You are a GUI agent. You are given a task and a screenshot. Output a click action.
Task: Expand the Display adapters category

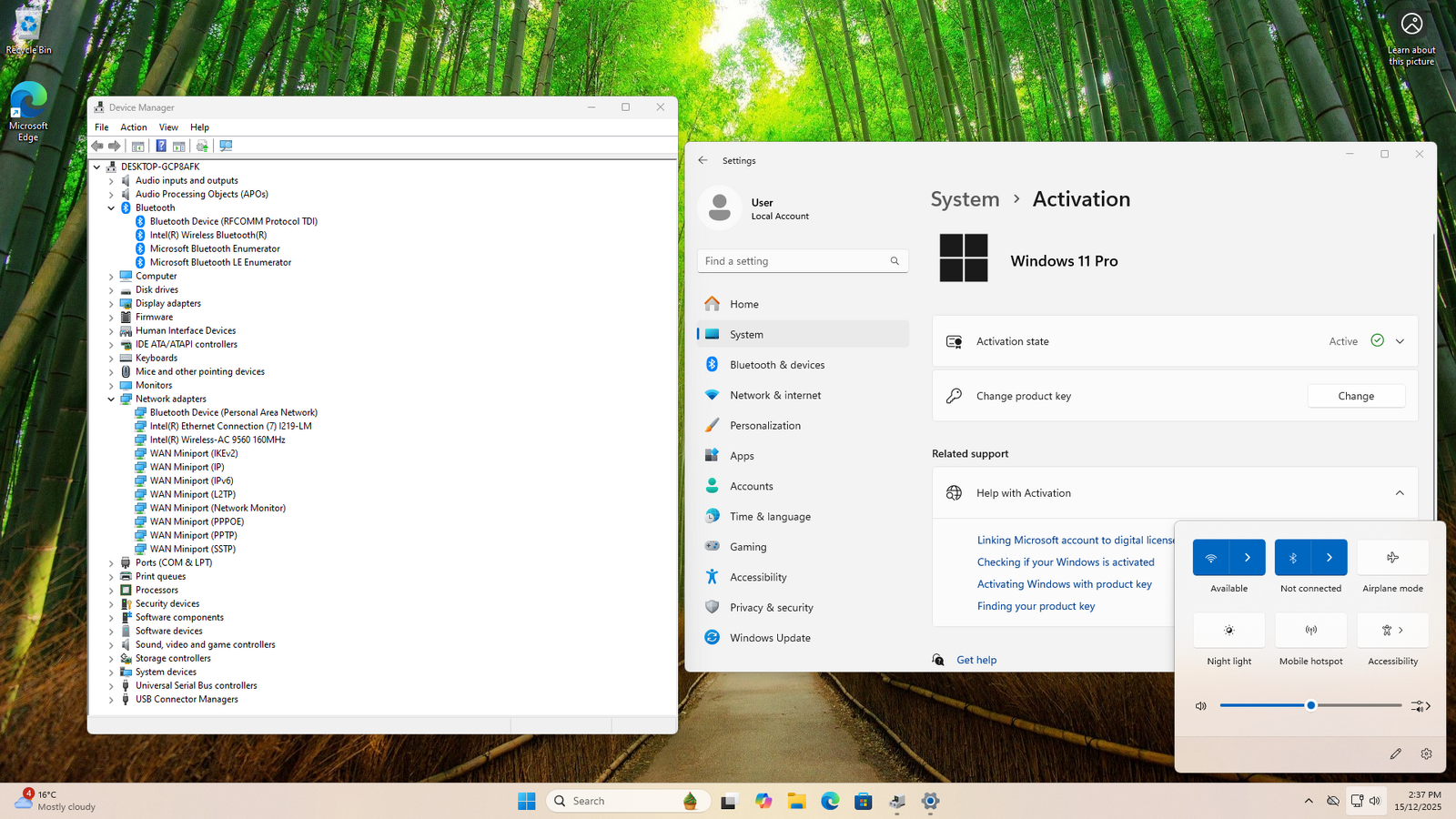(111, 303)
